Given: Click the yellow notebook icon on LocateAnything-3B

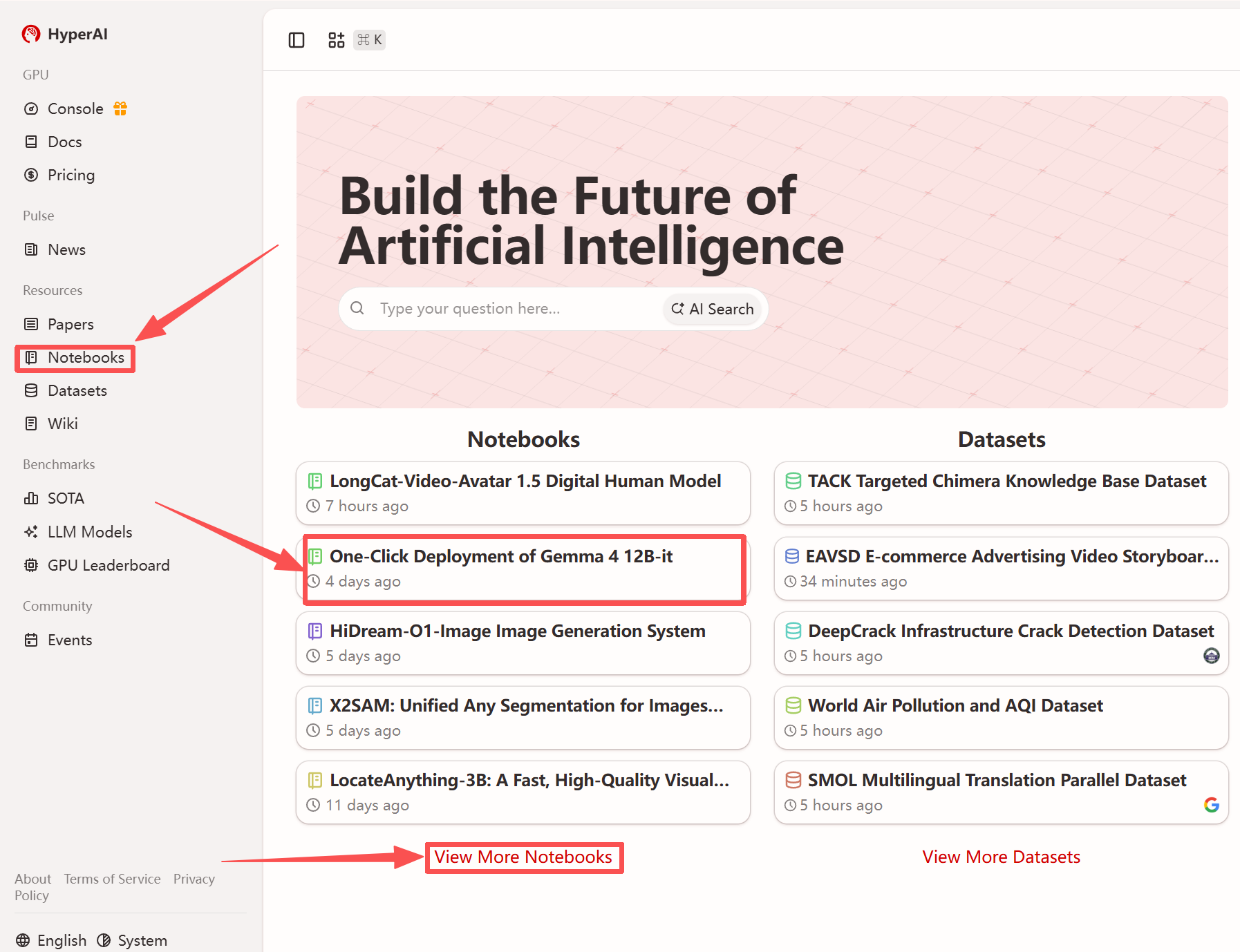Looking at the screenshot, I should click(315, 780).
